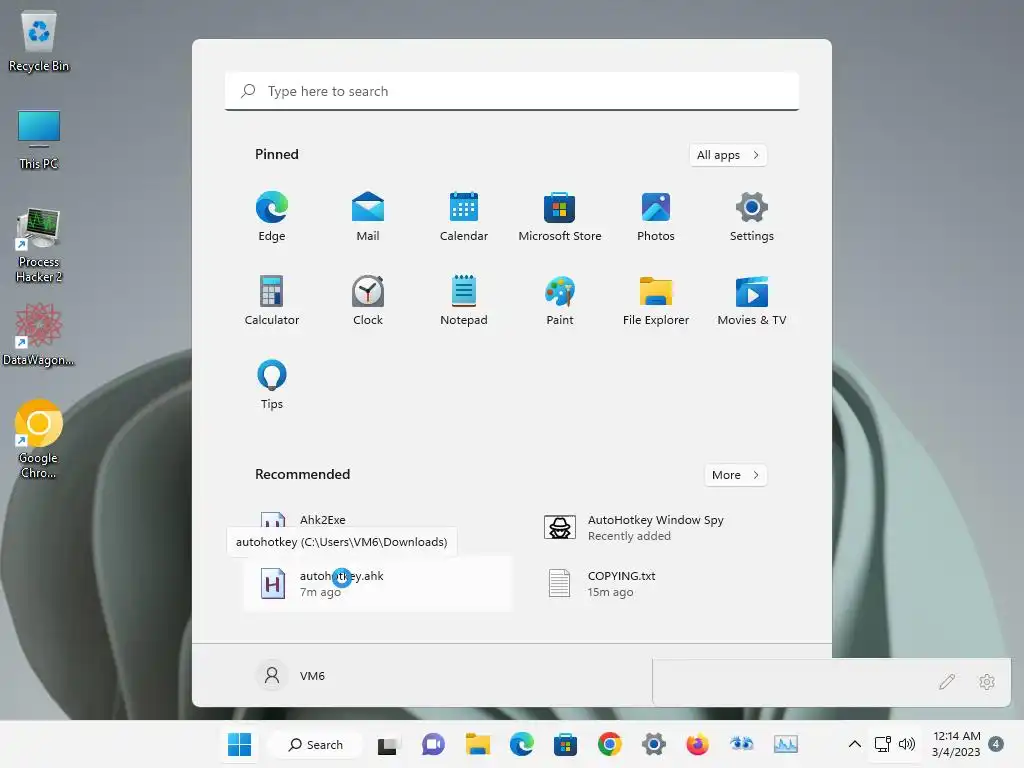Open the Tips app
Viewport: 1024px width, 768px height.
[x=272, y=385]
